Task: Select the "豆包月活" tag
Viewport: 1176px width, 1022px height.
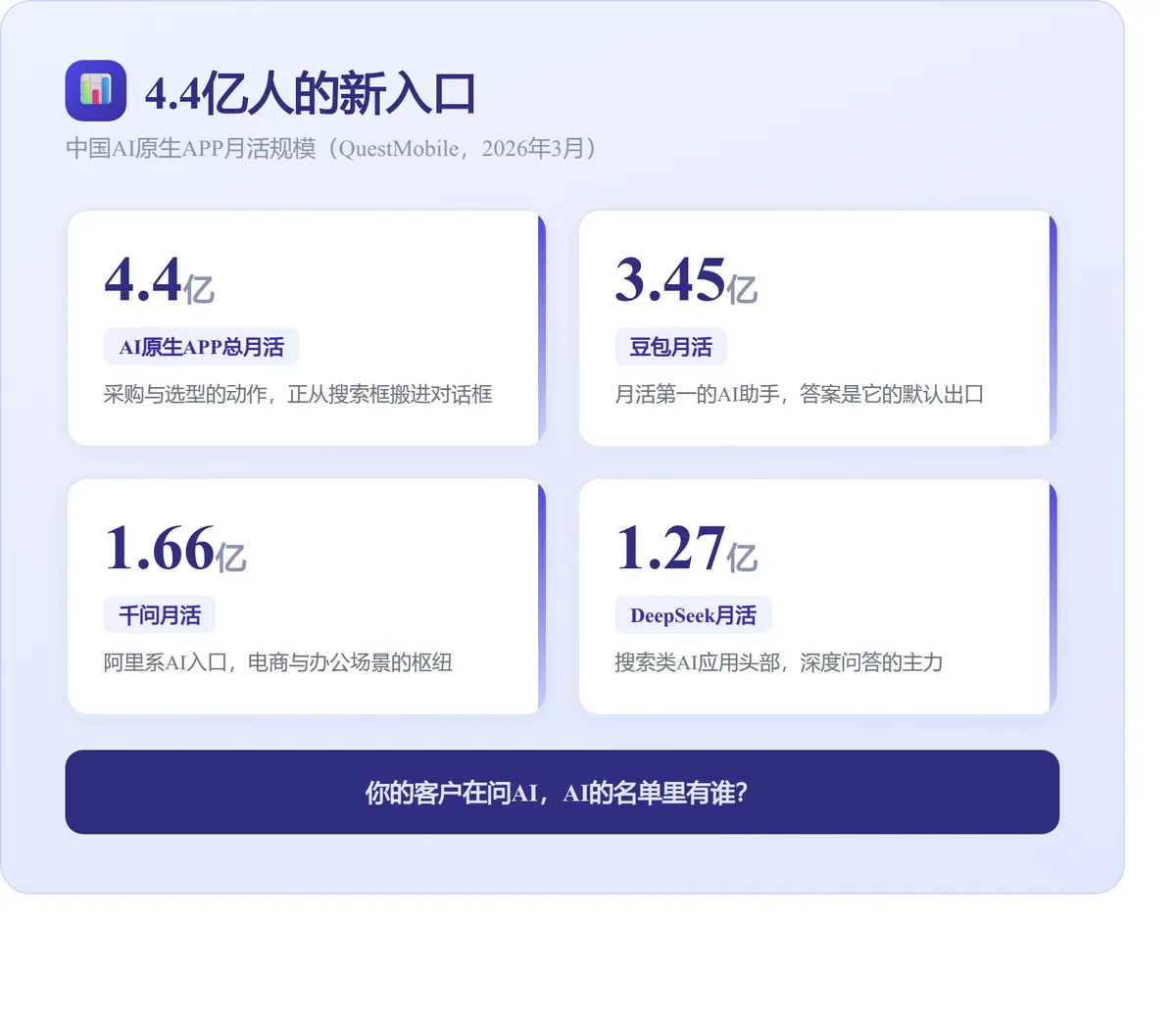Action: 670,347
